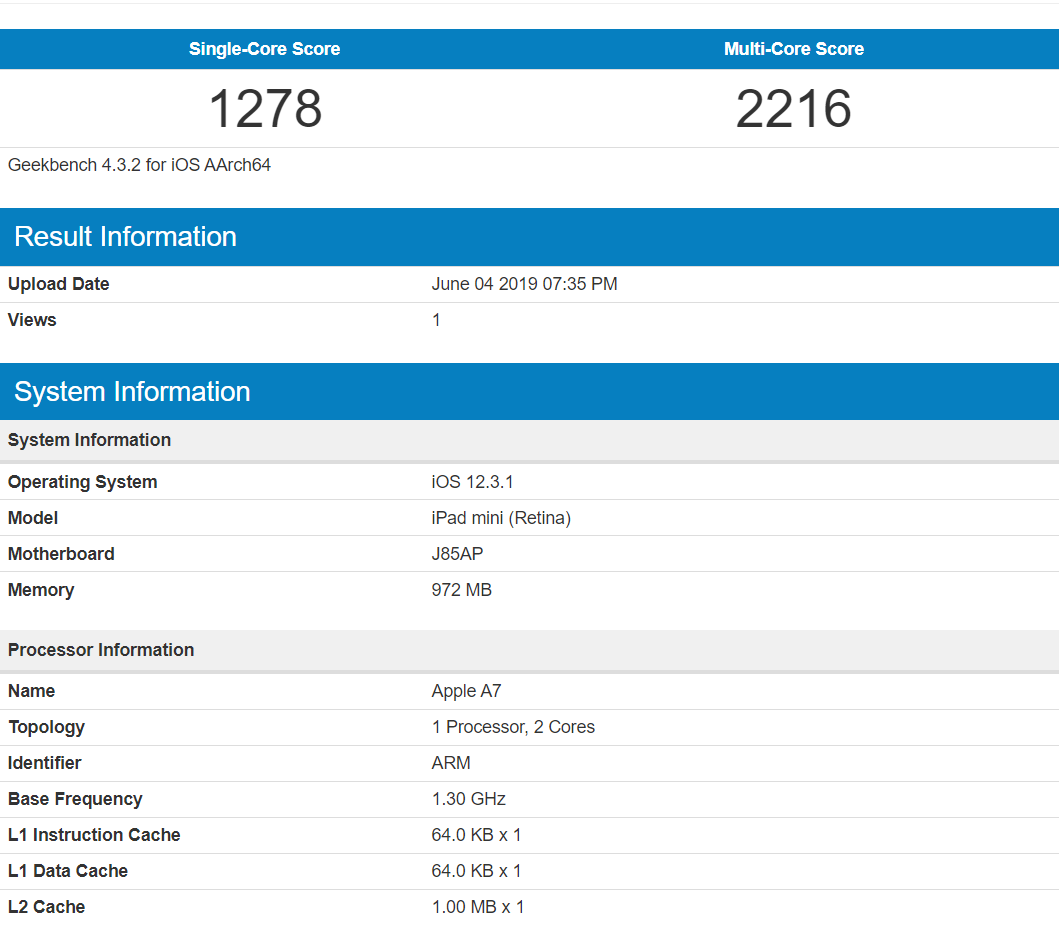Click the gray System Information subheading row
The width and height of the screenshot is (1062, 948).
pyautogui.click(x=530, y=440)
